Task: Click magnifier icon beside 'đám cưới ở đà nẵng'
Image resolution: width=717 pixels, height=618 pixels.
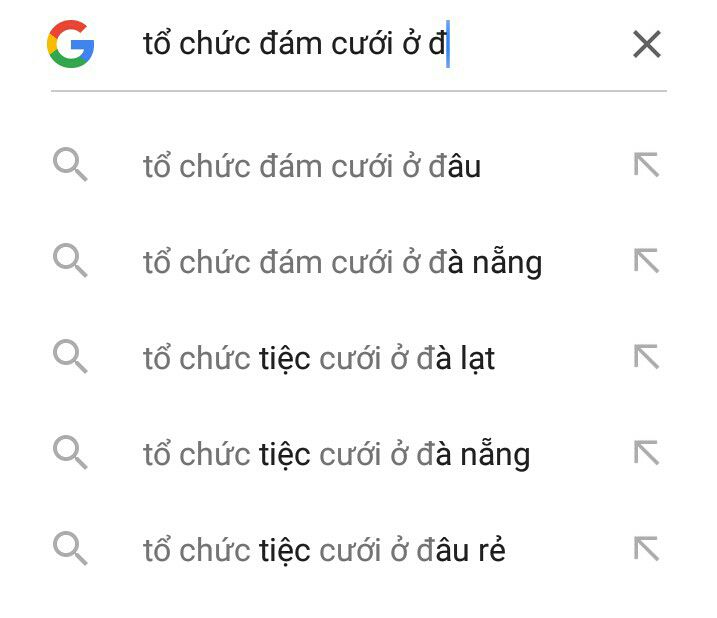Action: (x=70, y=260)
